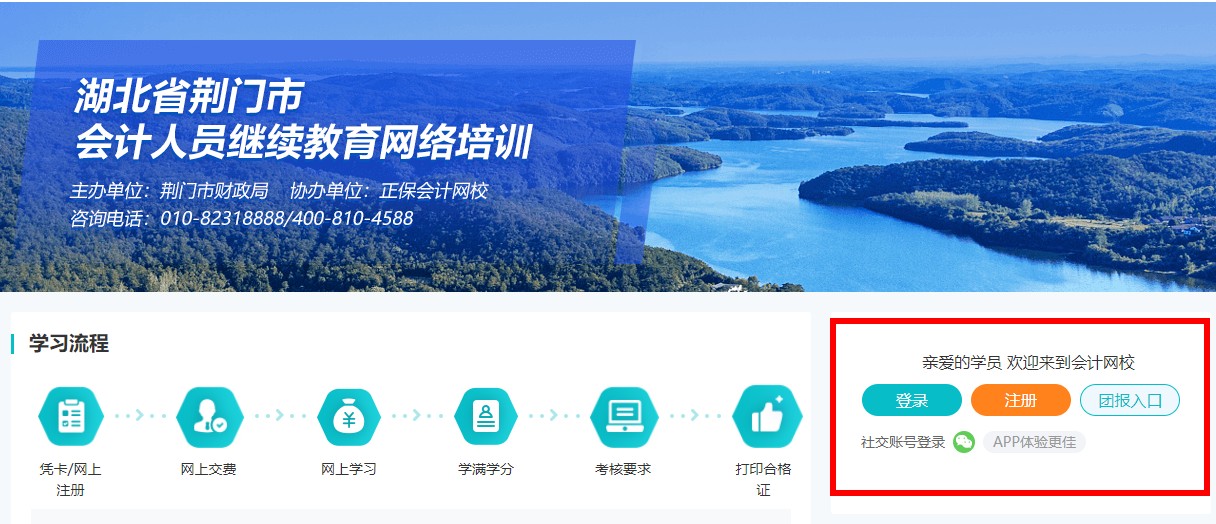Click the teal 登录 button
The height and width of the screenshot is (524, 1216).
pyautogui.click(x=912, y=401)
